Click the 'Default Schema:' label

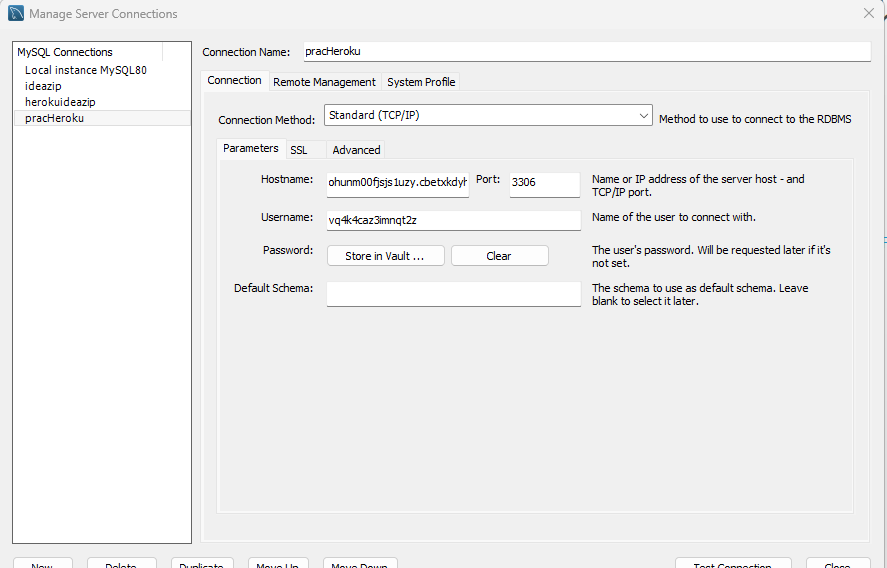[273, 289]
